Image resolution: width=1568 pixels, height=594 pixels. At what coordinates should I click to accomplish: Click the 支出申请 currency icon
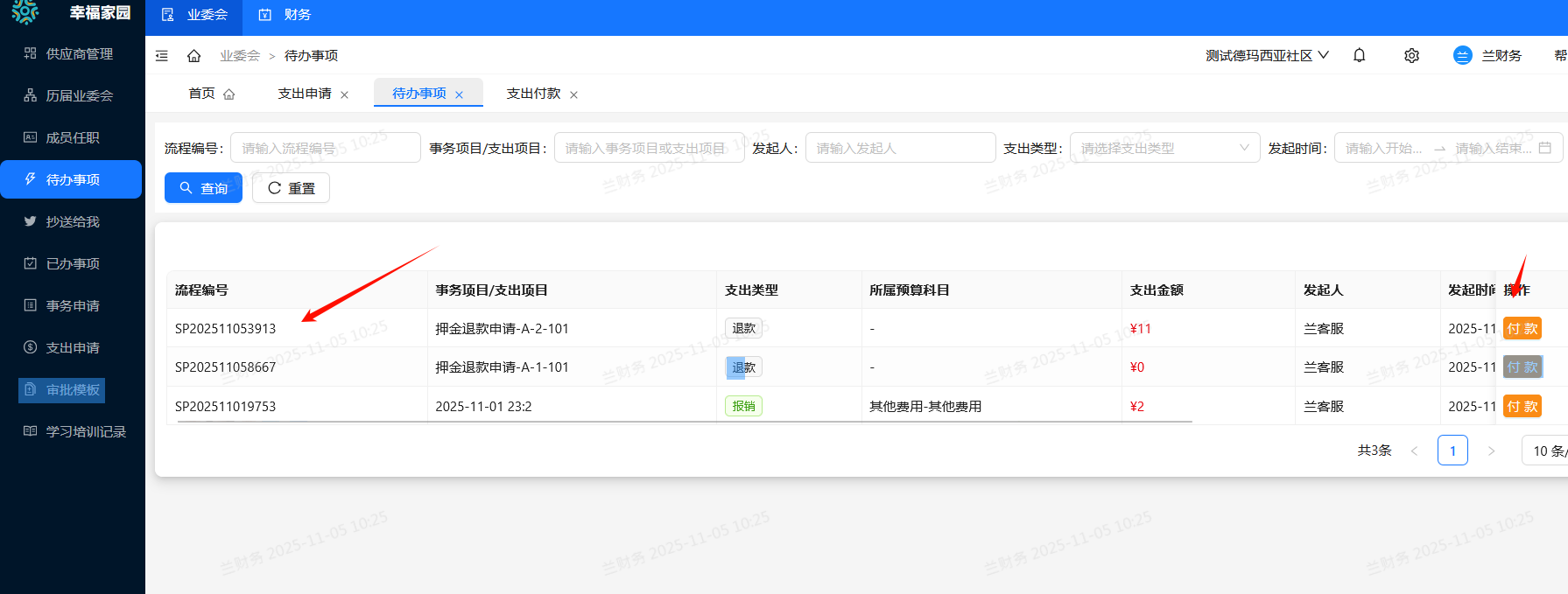click(30, 347)
